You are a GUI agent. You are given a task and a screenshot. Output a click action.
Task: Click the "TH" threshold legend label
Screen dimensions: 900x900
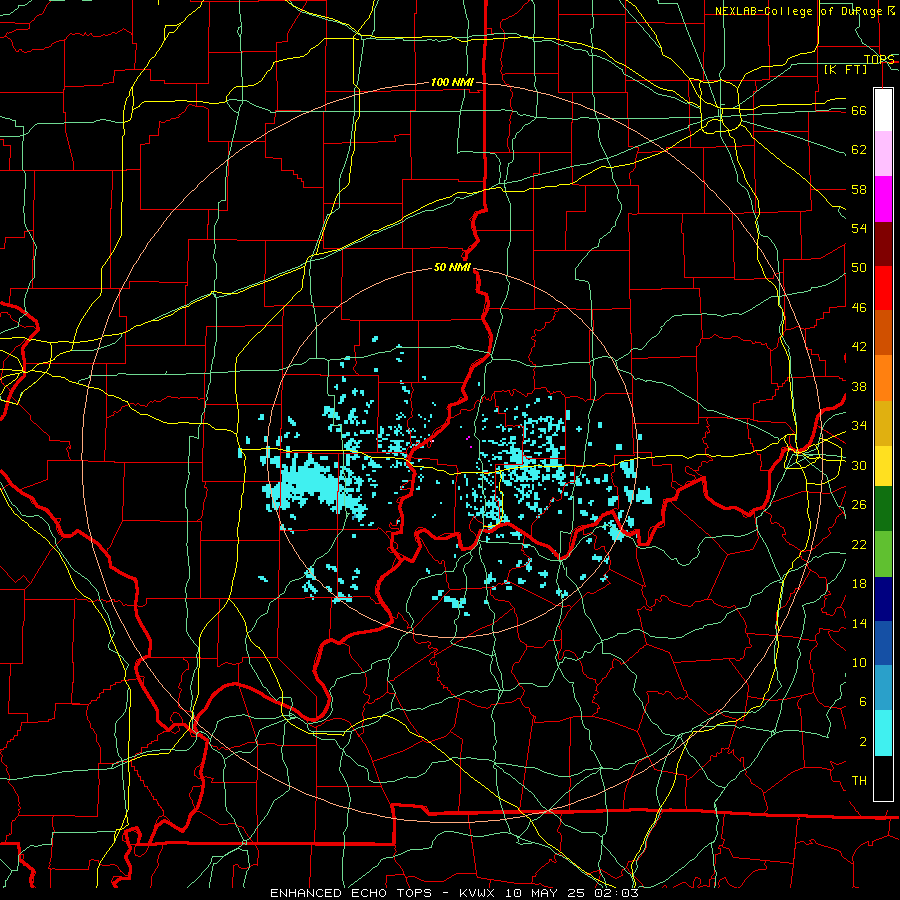[859, 781]
